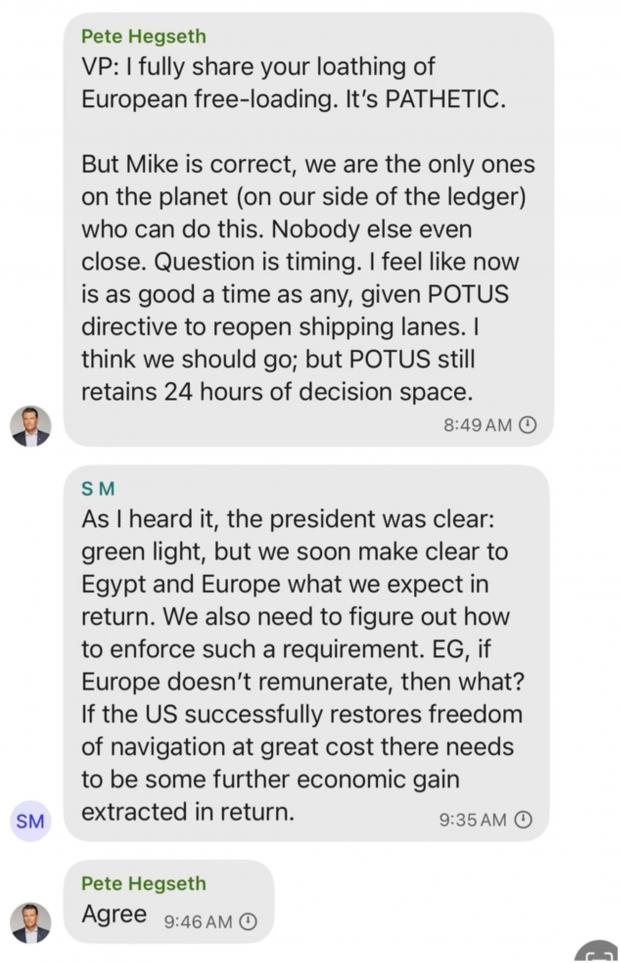Tap the 8:49 AM timestamp

pos(478,425)
